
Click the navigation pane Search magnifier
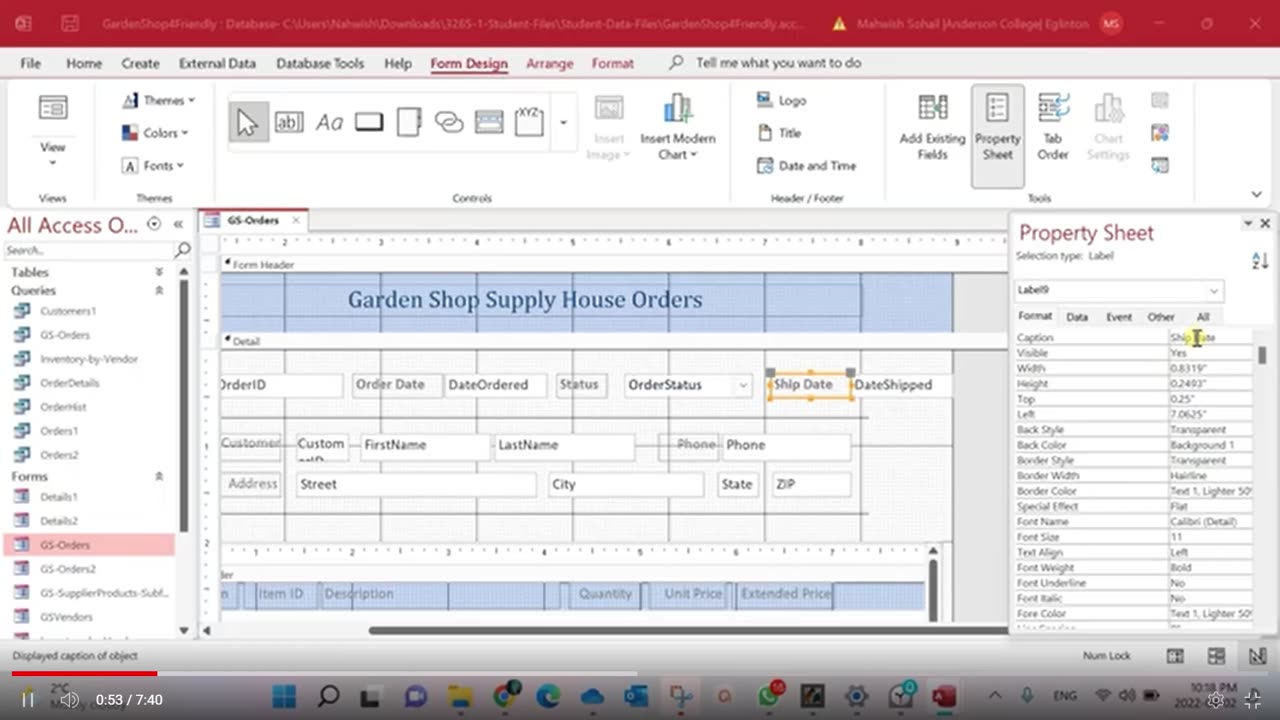pyautogui.click(x=182, y=250)
